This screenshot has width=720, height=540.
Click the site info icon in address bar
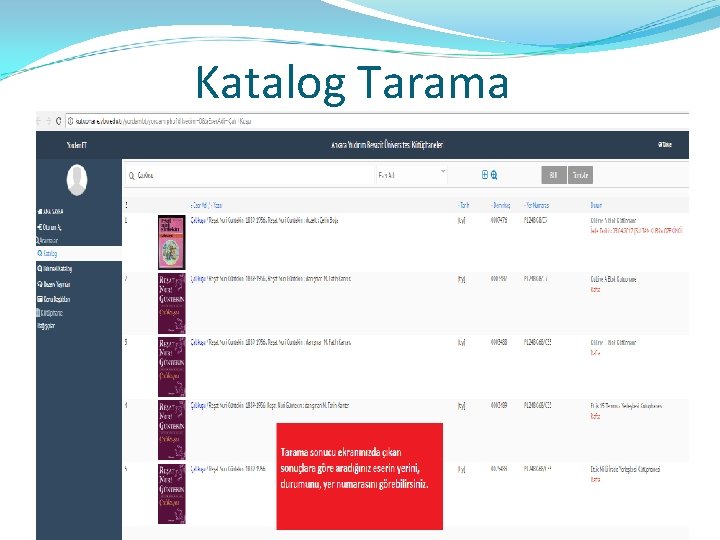coord(71,121)
